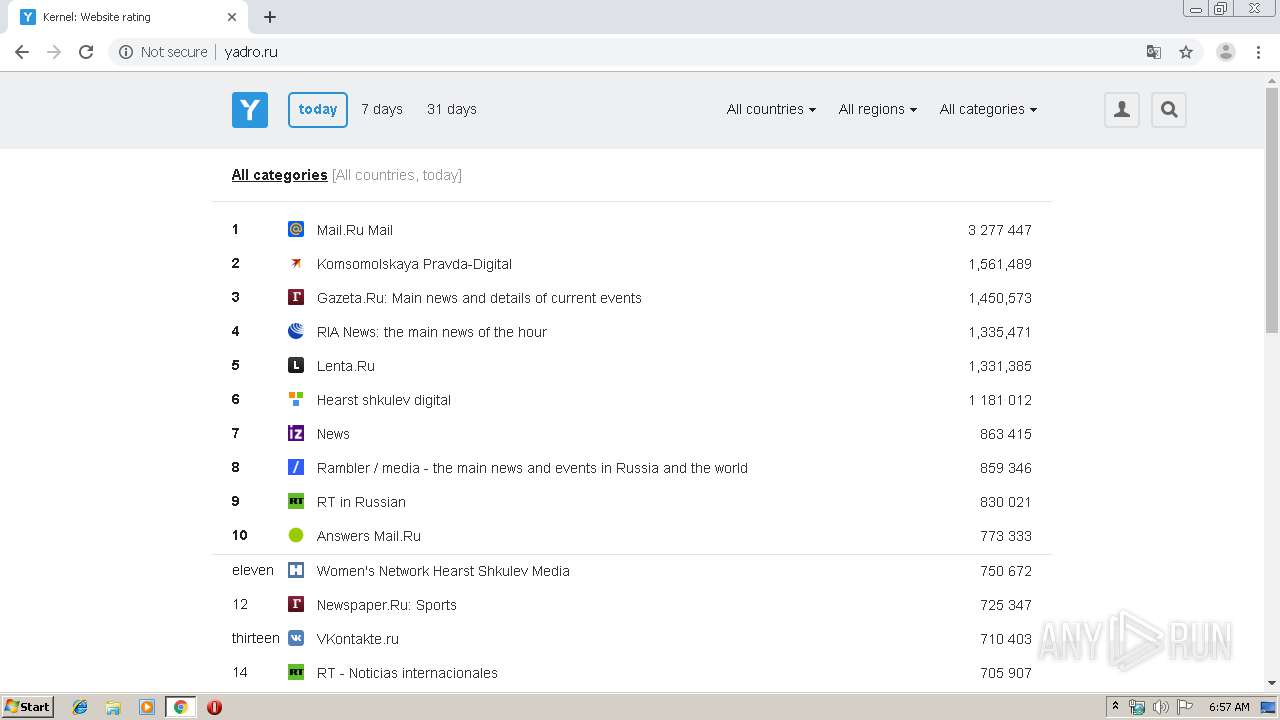Click the Chrome taskbar icon
The height and width of the screenshot is (720, 1280).
coord(180,707)
